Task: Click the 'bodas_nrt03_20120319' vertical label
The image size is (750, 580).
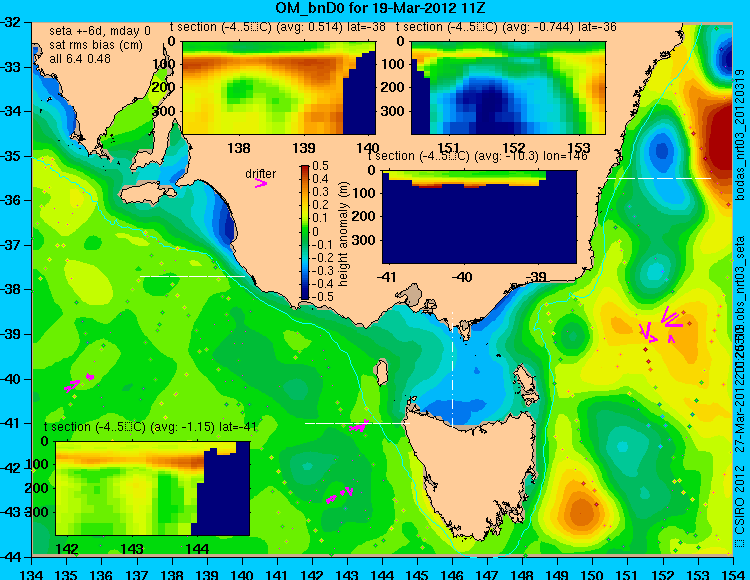Action: tap(740, 134)
